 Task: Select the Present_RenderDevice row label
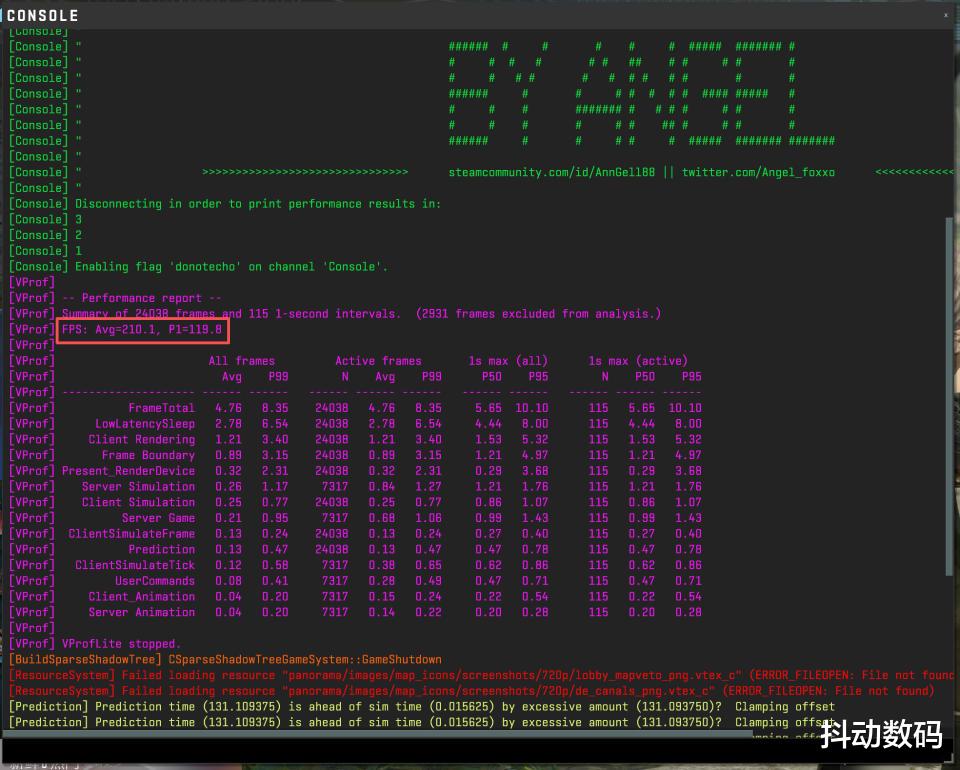click(129, 471)
